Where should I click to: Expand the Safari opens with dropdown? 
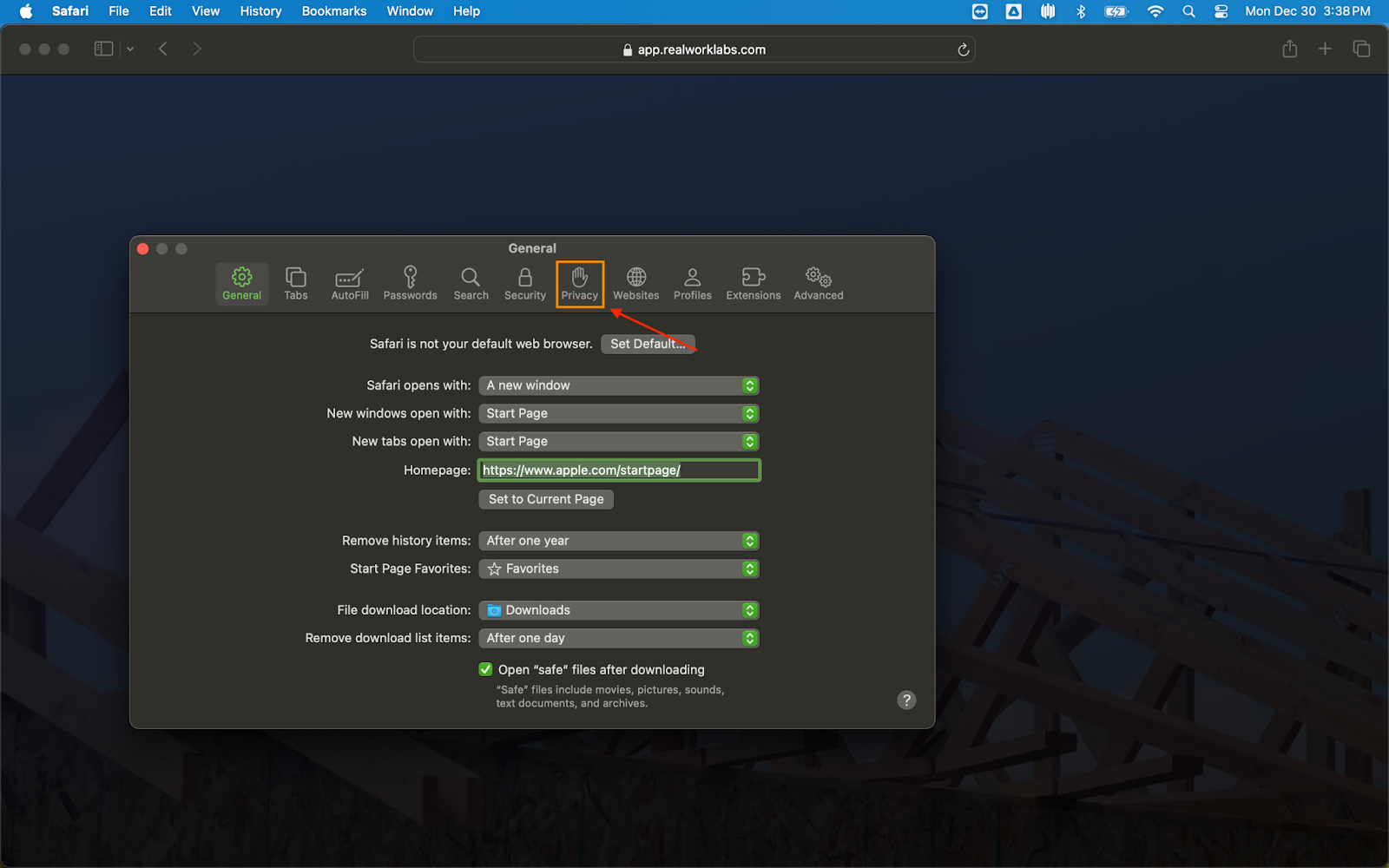click(x=619, y=385)
